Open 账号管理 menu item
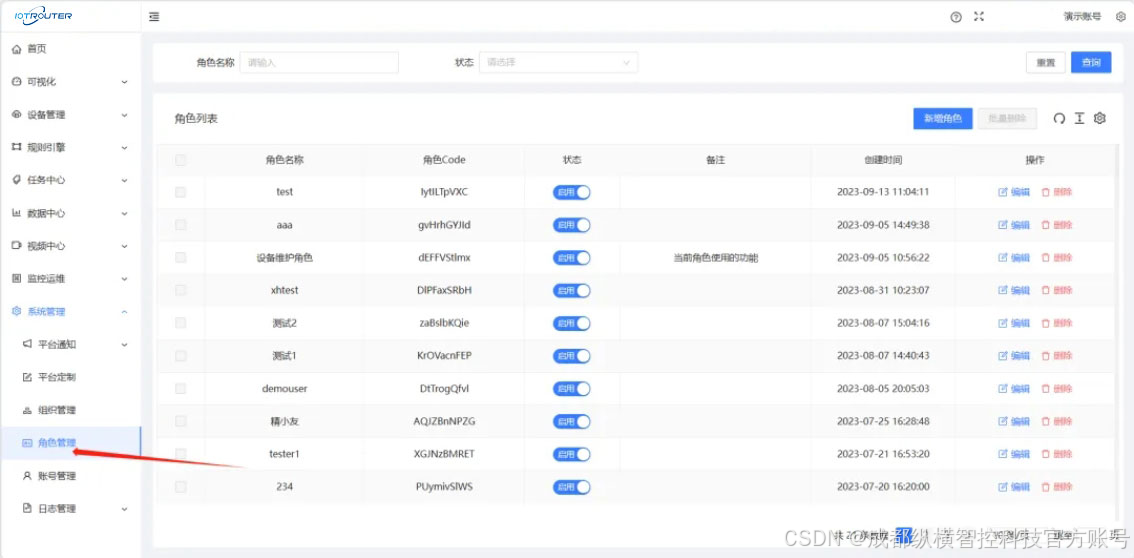 click(71, 476)
